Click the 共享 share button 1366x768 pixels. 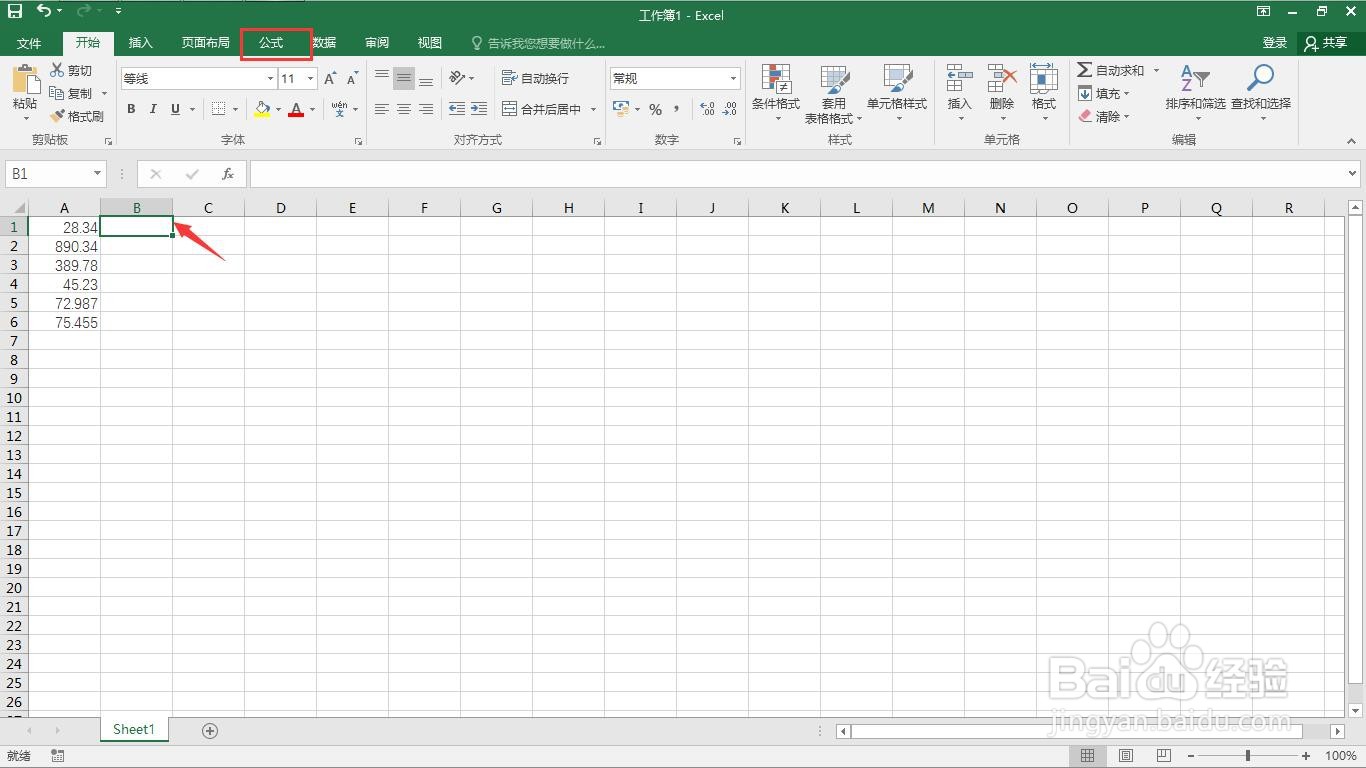(1326, 43)
